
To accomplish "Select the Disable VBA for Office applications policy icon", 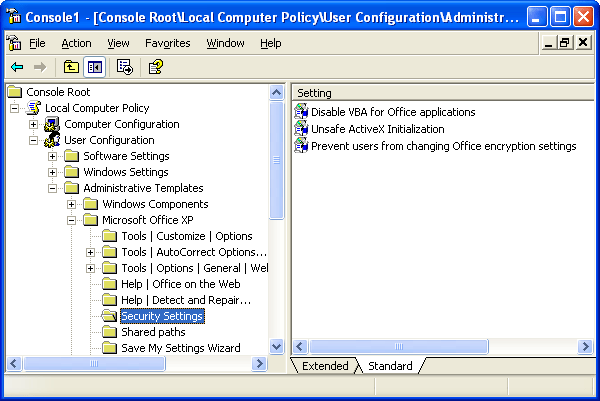I will click(x=302, y=112).
